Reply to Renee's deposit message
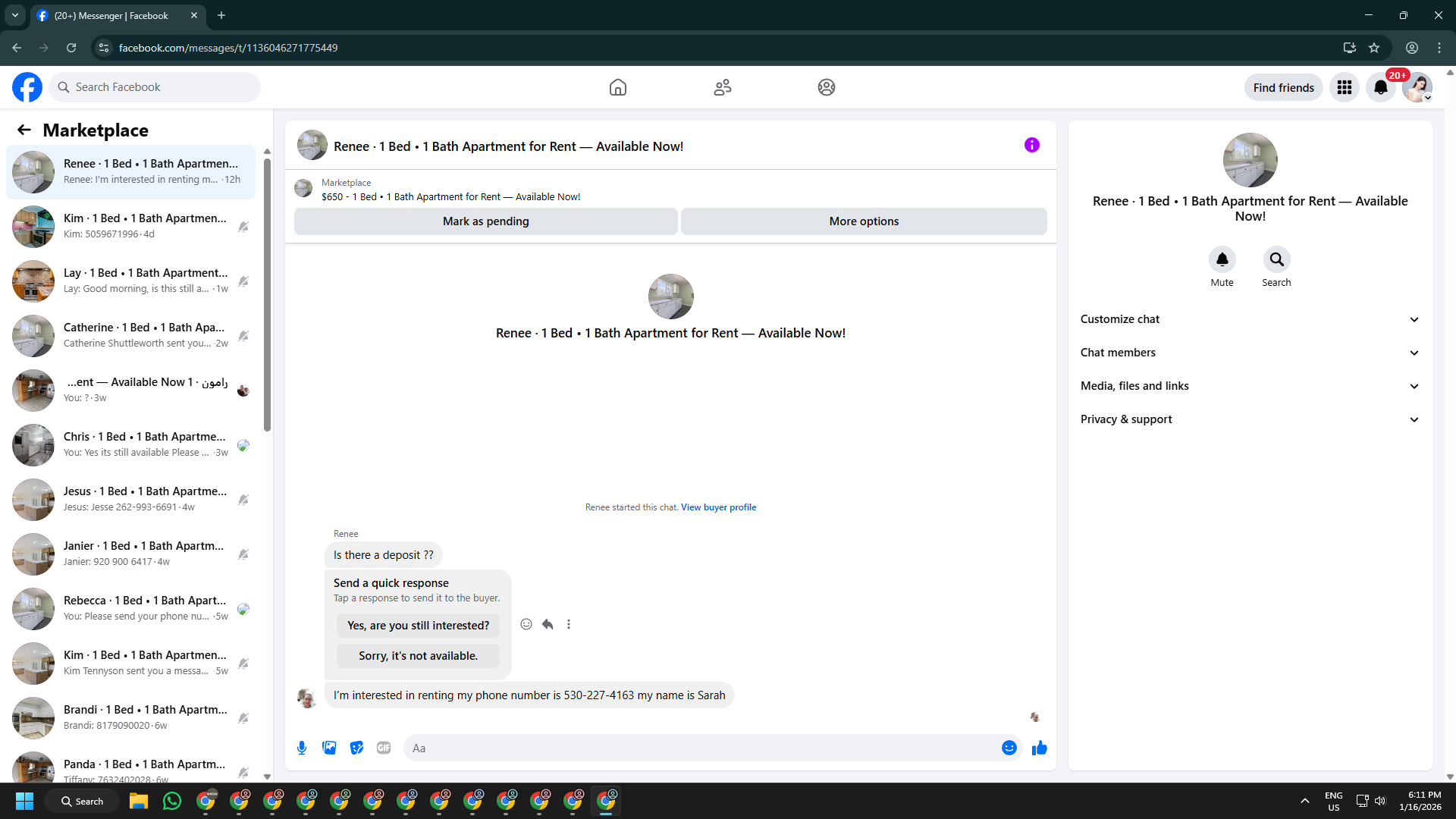The height and width of the screenshot is (819, 1456). click(x=548, y=624)
